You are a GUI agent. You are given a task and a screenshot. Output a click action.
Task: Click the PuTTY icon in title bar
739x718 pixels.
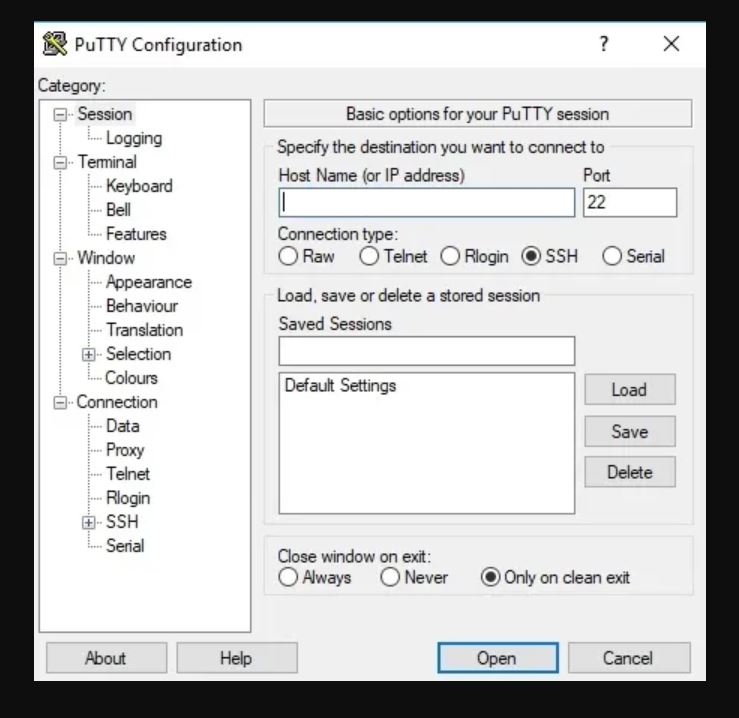[x=56, y=45]
